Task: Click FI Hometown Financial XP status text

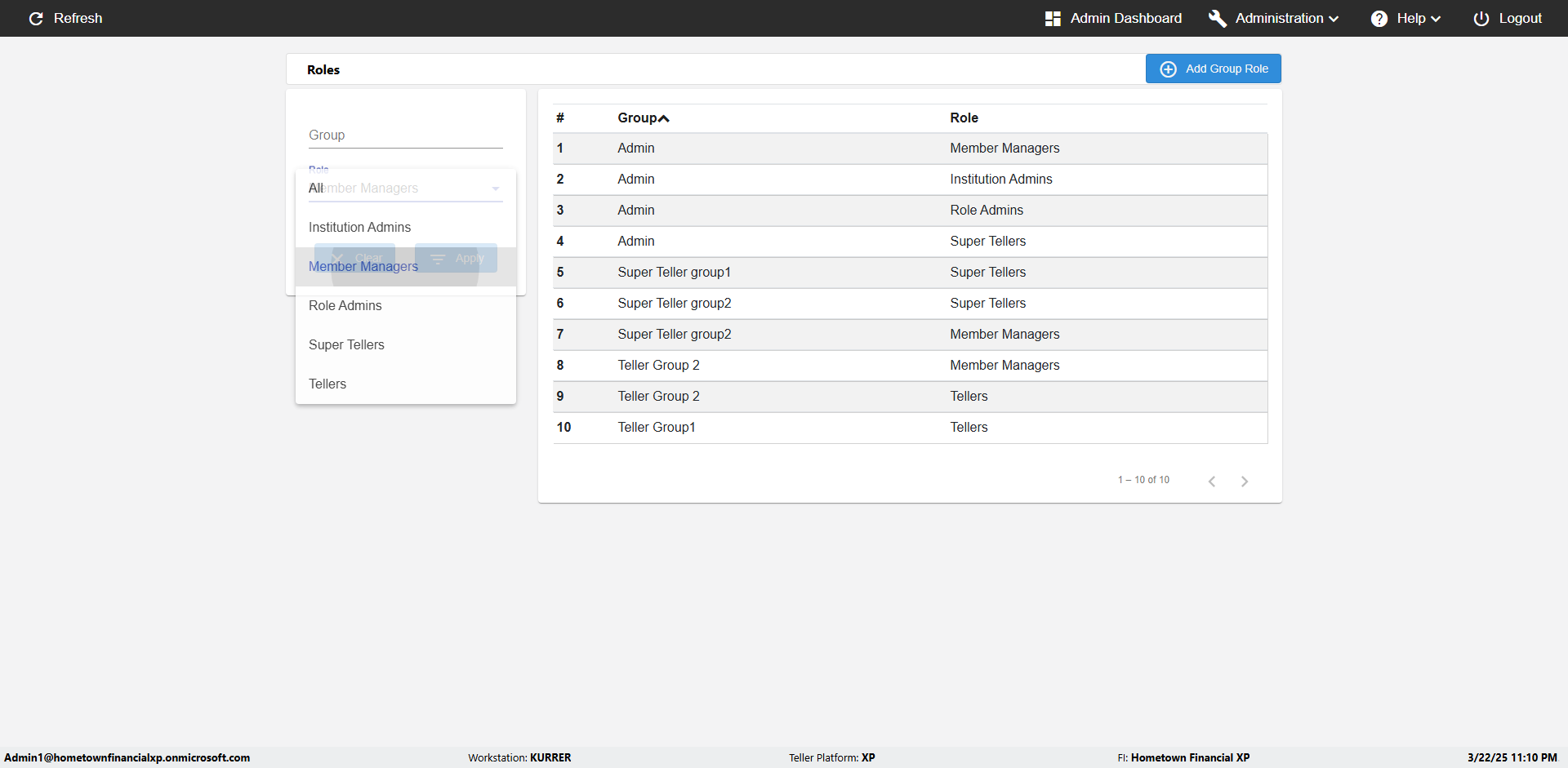Action: pos(1183,757)
